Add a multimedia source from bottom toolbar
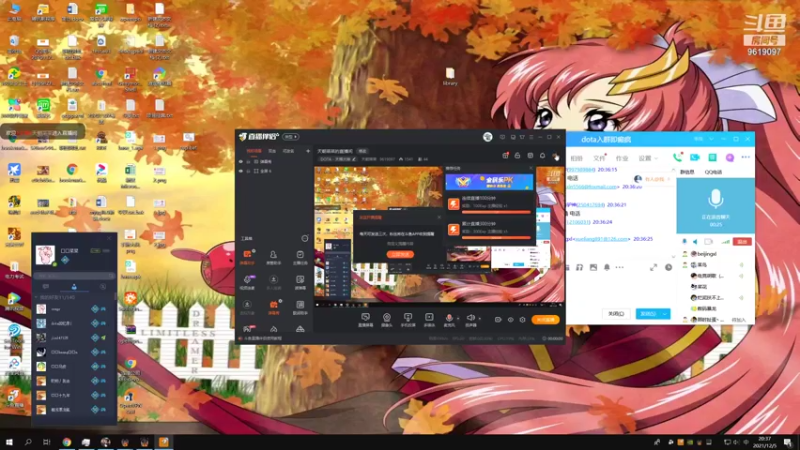Screen dimensions: 800x450 [429, 320]
